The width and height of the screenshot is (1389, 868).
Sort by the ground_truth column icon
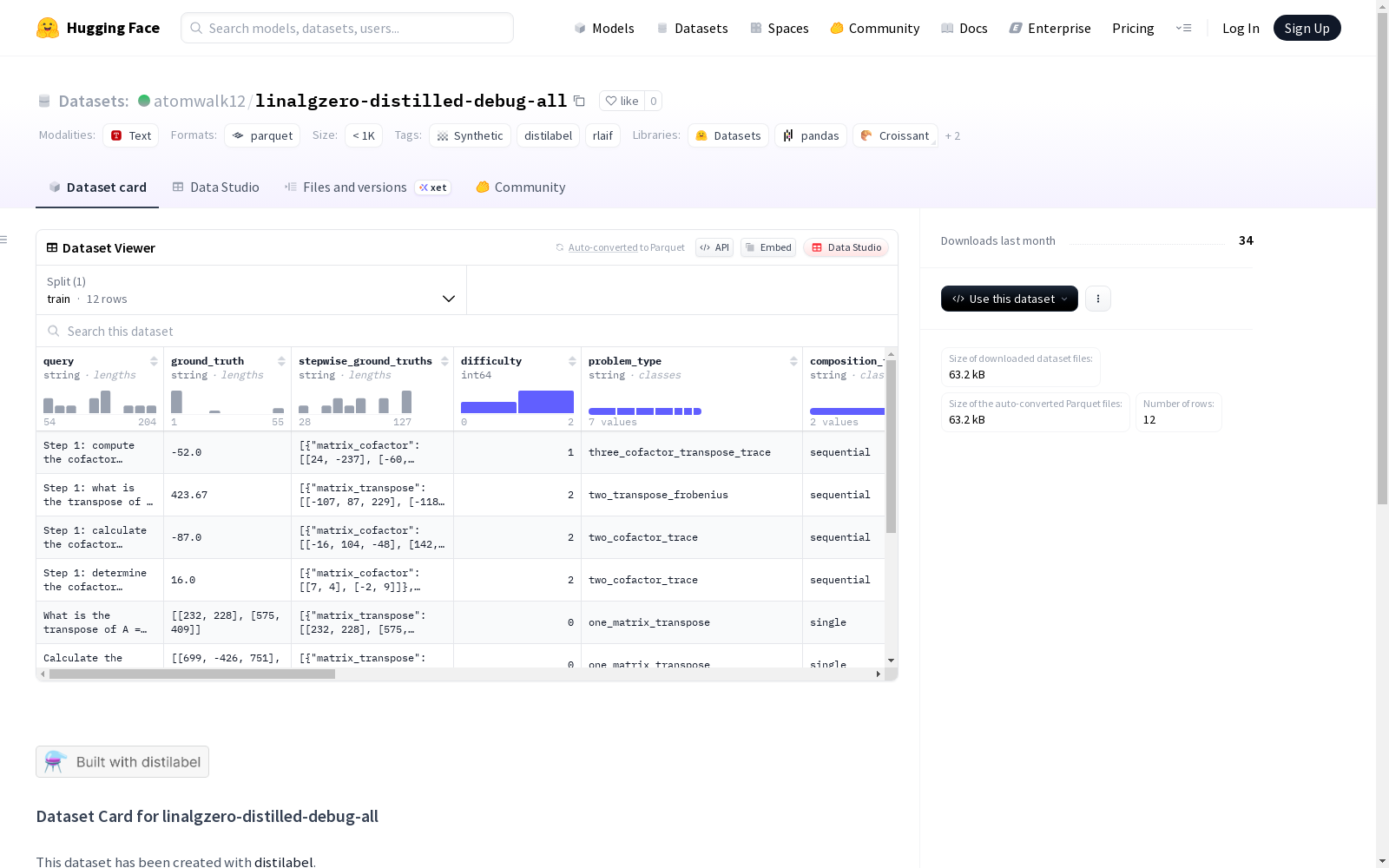pyautogui.click(x=281, y=361)
